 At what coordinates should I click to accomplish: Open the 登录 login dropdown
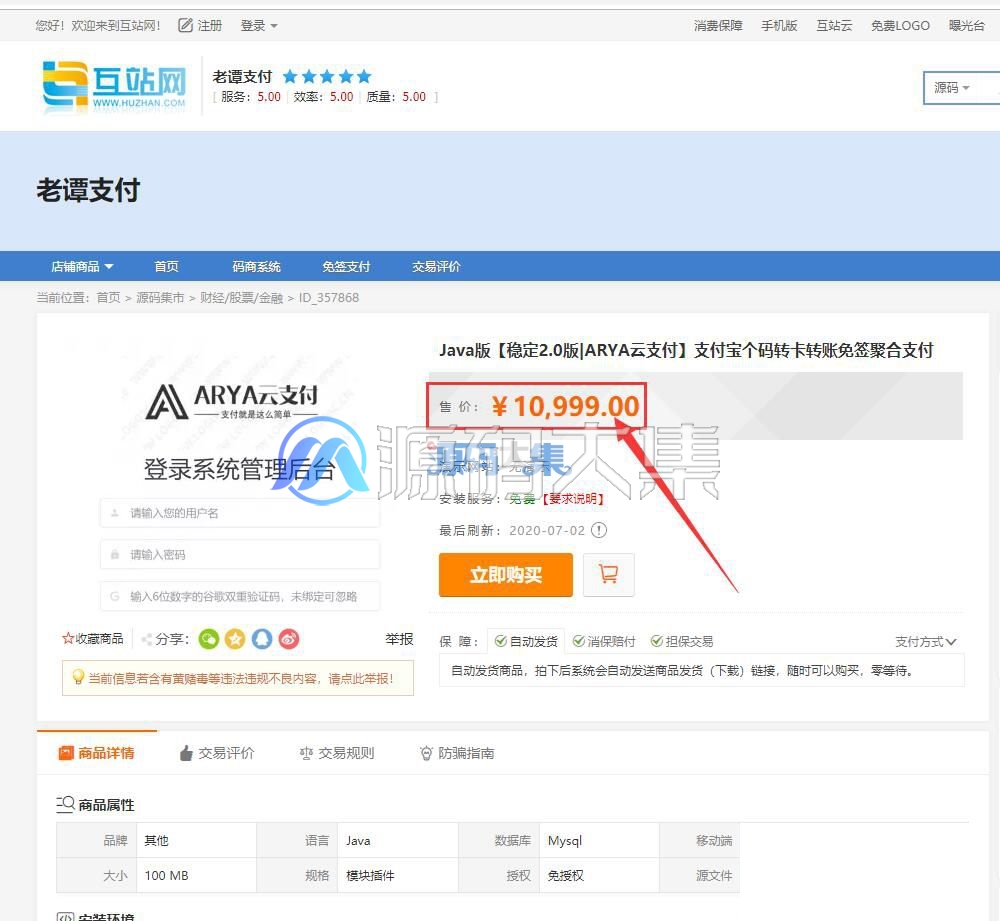[x=258, y=26]
